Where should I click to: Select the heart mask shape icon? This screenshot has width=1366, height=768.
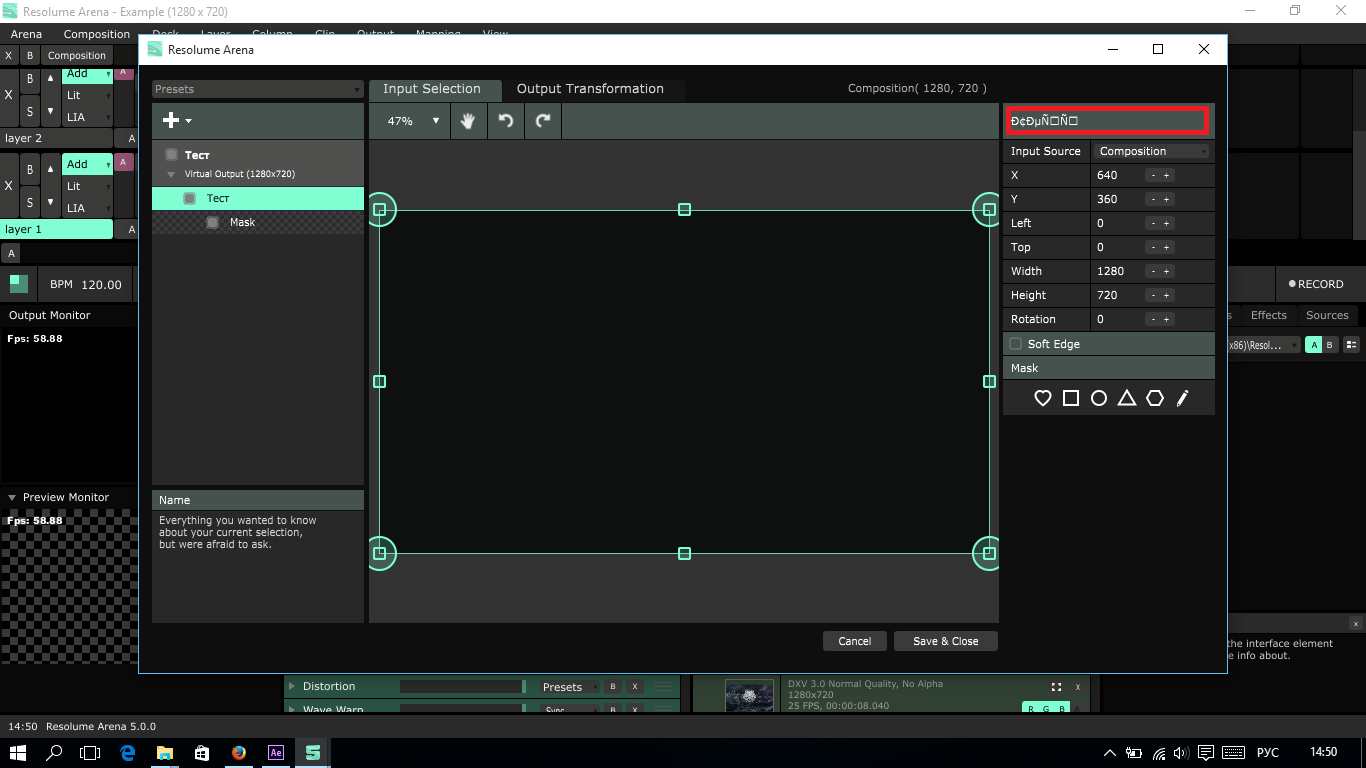point(1042,398)
